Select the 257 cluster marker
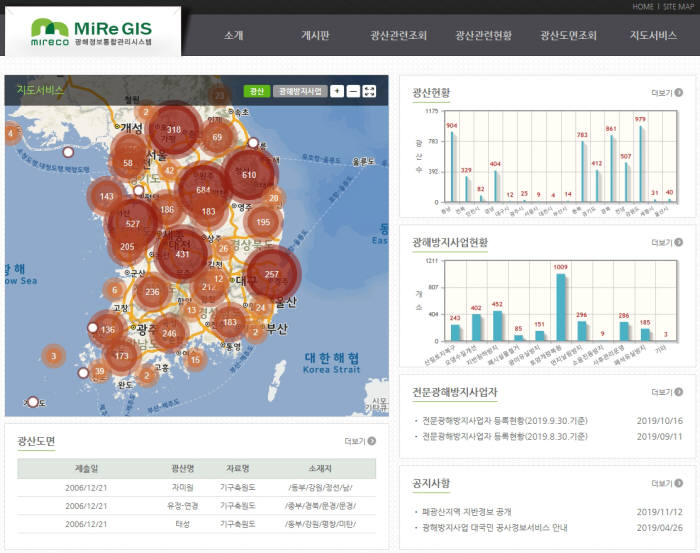The width and height of the screenshot is (700, 553). (271, 274)
